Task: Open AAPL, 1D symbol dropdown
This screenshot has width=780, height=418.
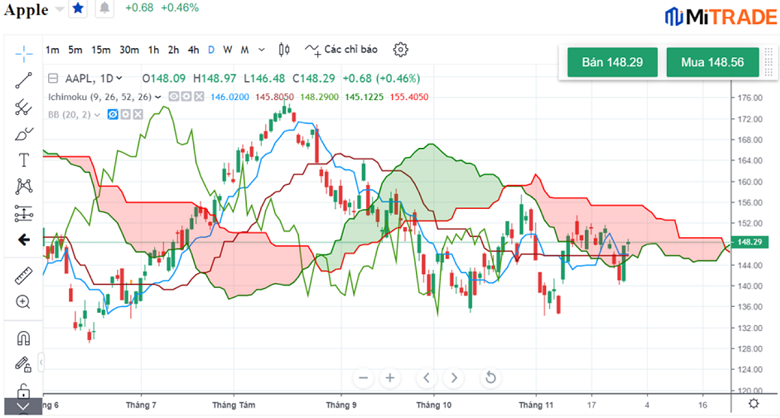Action: tap(94, 78)
